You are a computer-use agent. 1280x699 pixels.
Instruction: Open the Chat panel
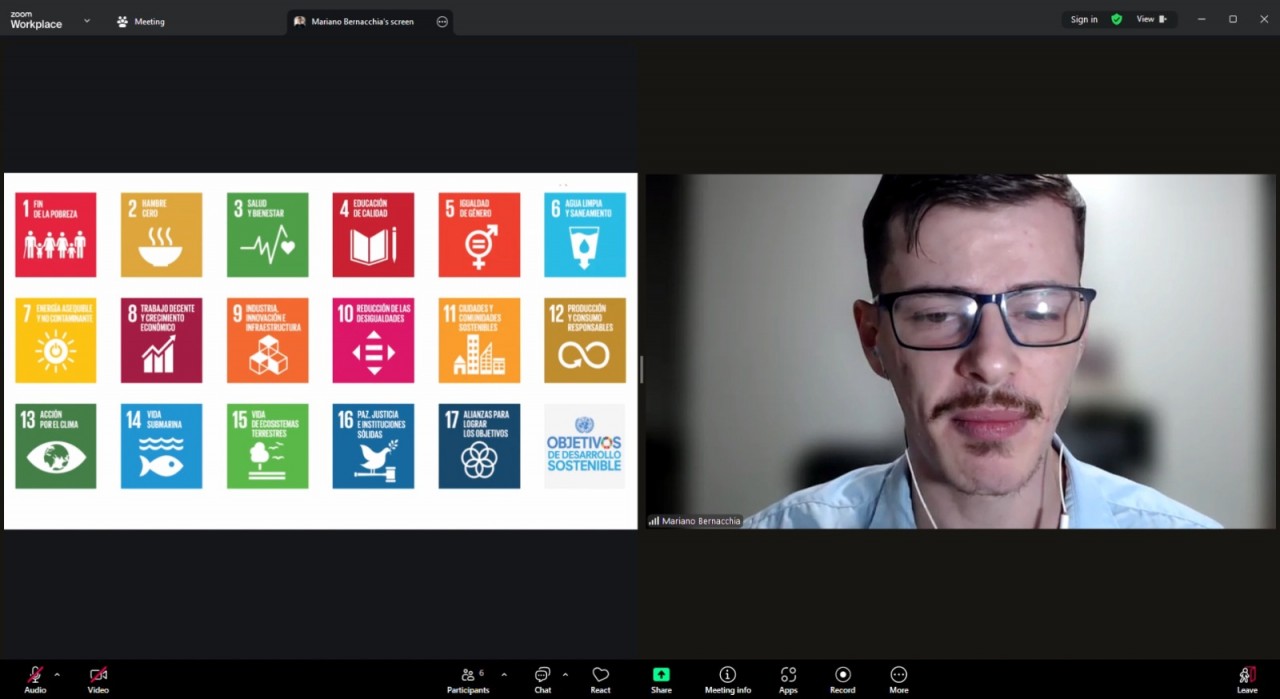click(542, 676)
